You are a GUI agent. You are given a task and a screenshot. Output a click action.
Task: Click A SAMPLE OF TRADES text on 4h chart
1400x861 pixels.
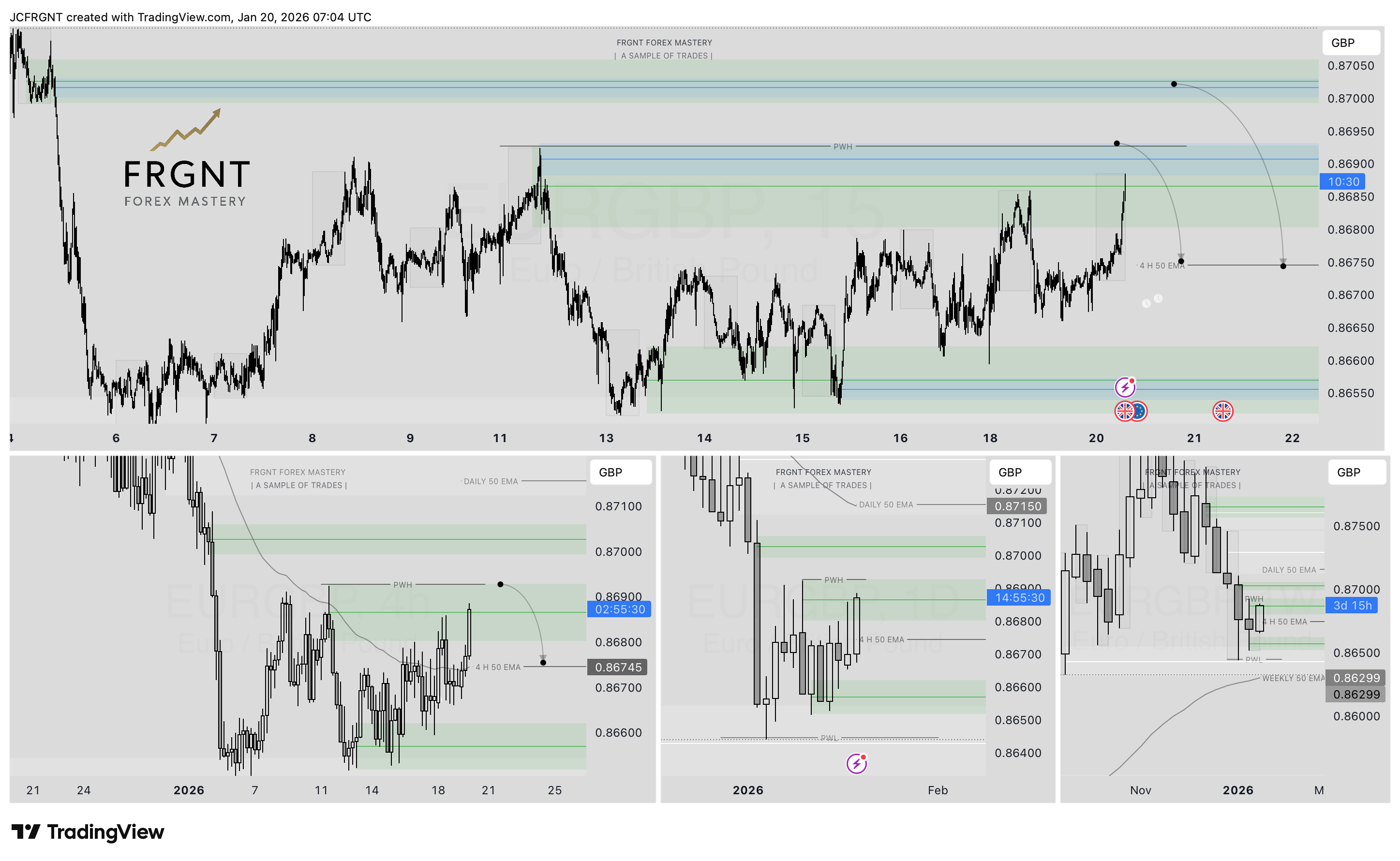tap(299, 485)
